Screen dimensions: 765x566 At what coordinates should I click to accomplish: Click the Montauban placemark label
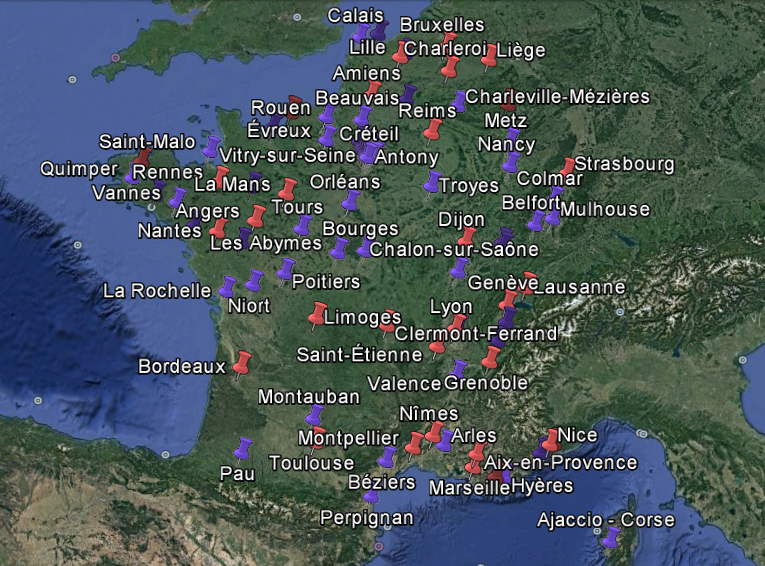coord(308,397)
